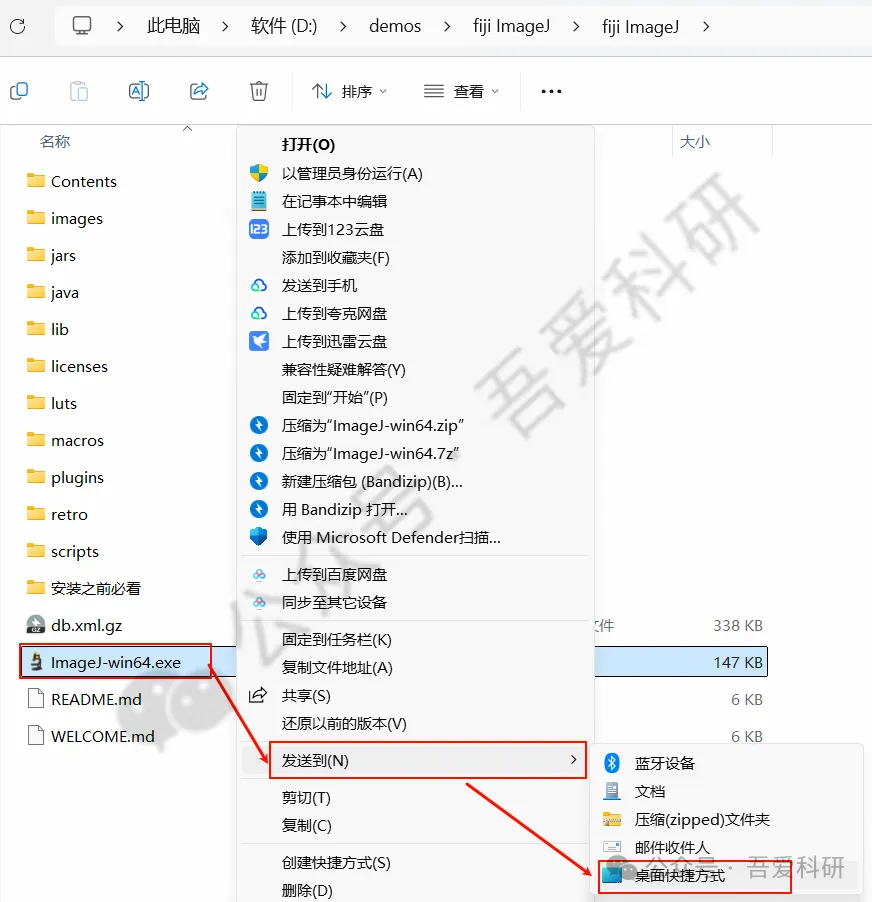The height and width of the screenshot is (902, 872).
Task: Click the 123云盘 icon in the context menu
Action: (259, 230)
